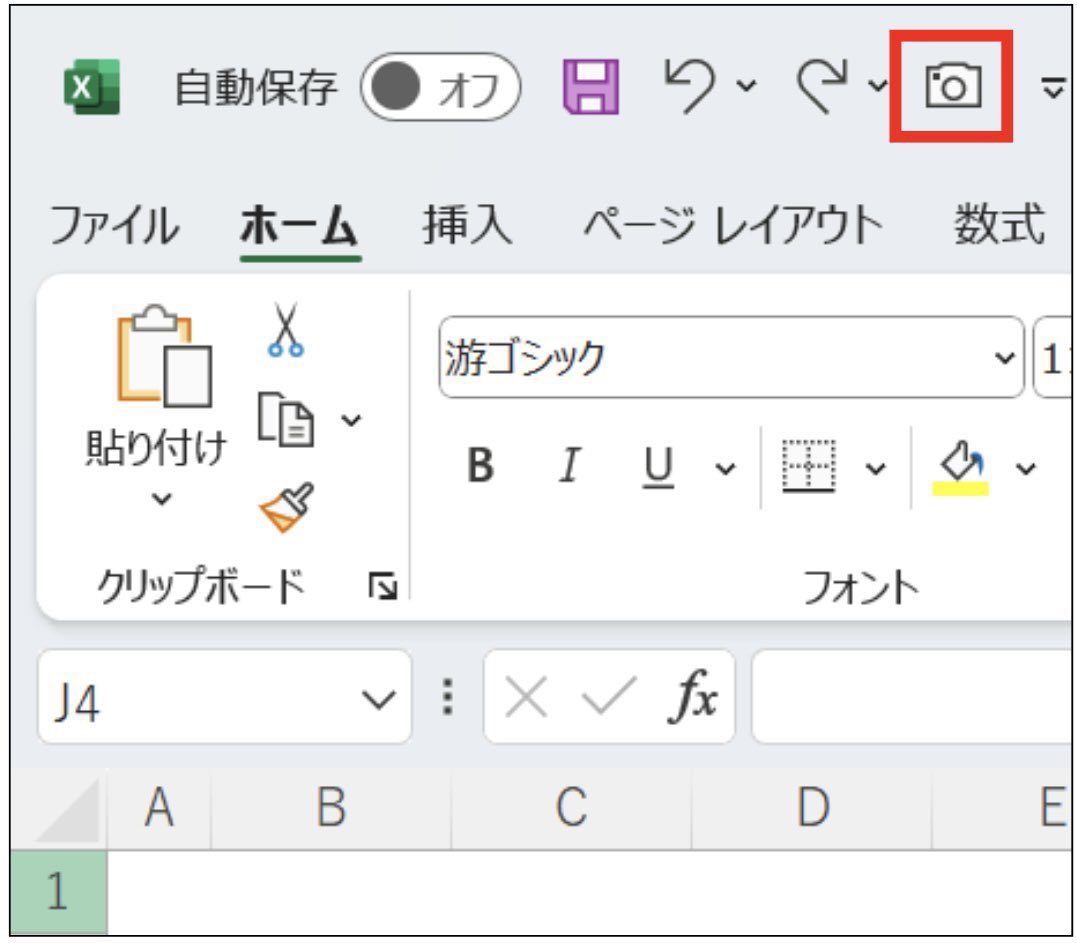Select column C header
1077x943 pixels.
click(571, 808)
